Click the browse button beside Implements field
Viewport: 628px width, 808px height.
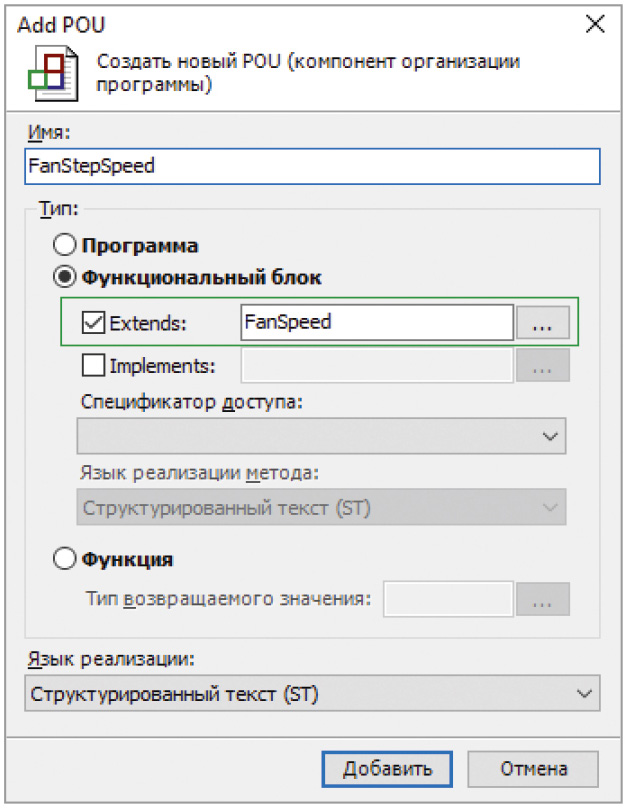tap(543, 365)
